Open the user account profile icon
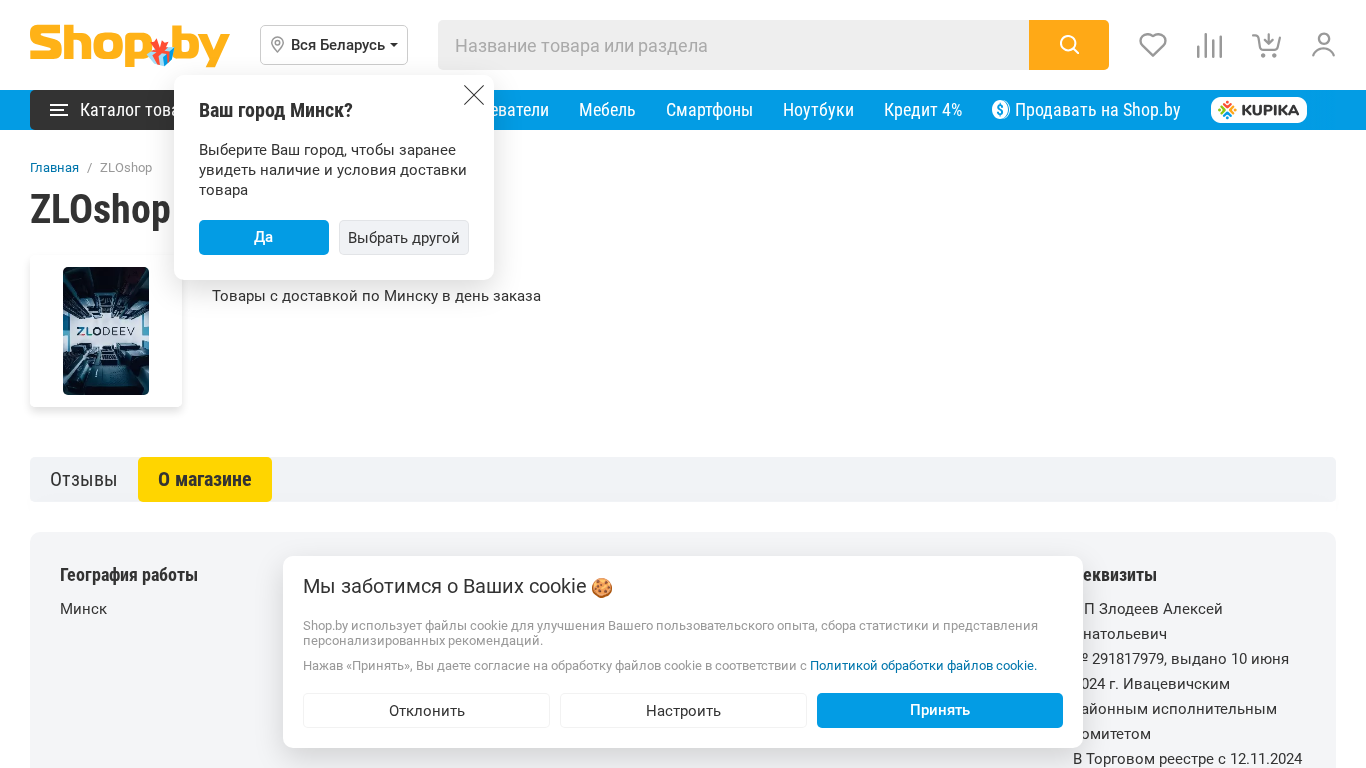1366x768 pixels. 1323,45
